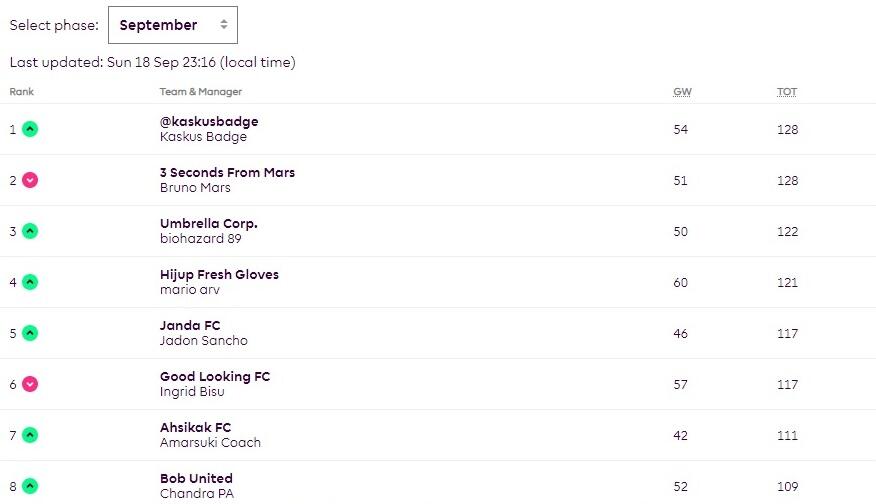Open Umbrella Corp. team page

pos(209,224)
